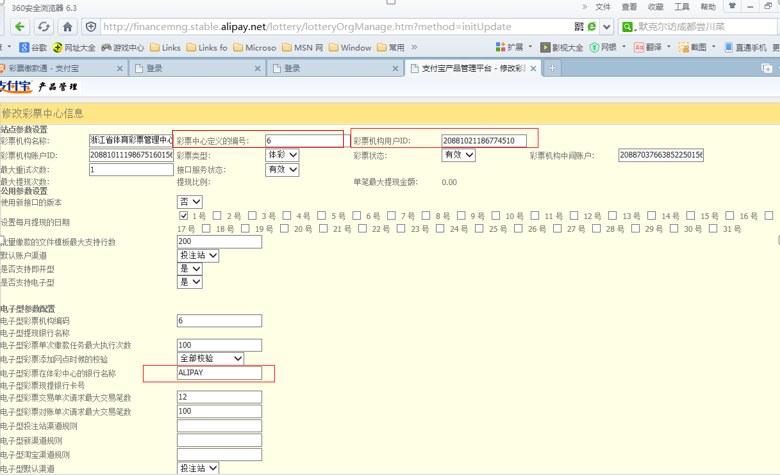Open the 收藏 menu

656,7
